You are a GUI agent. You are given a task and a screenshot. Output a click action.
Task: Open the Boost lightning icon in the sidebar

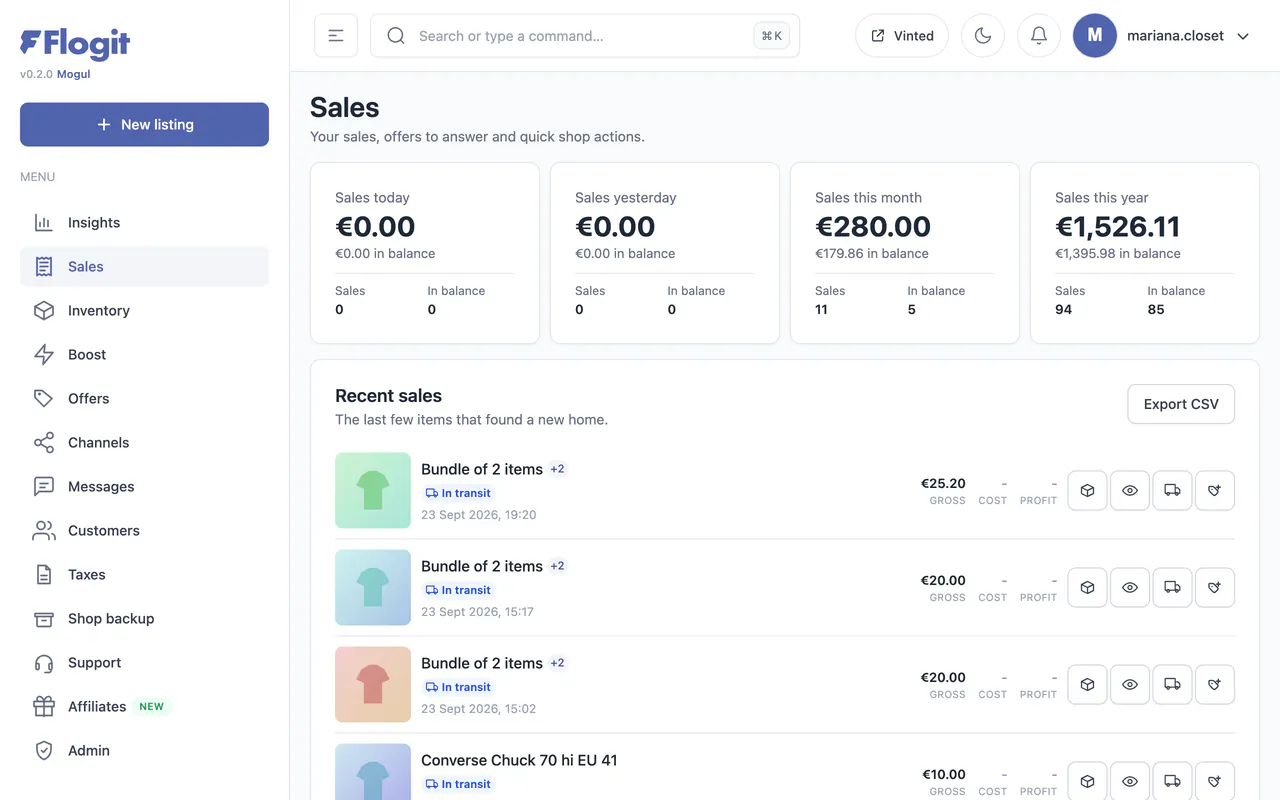pyautogui.click(x=44, y=354)
